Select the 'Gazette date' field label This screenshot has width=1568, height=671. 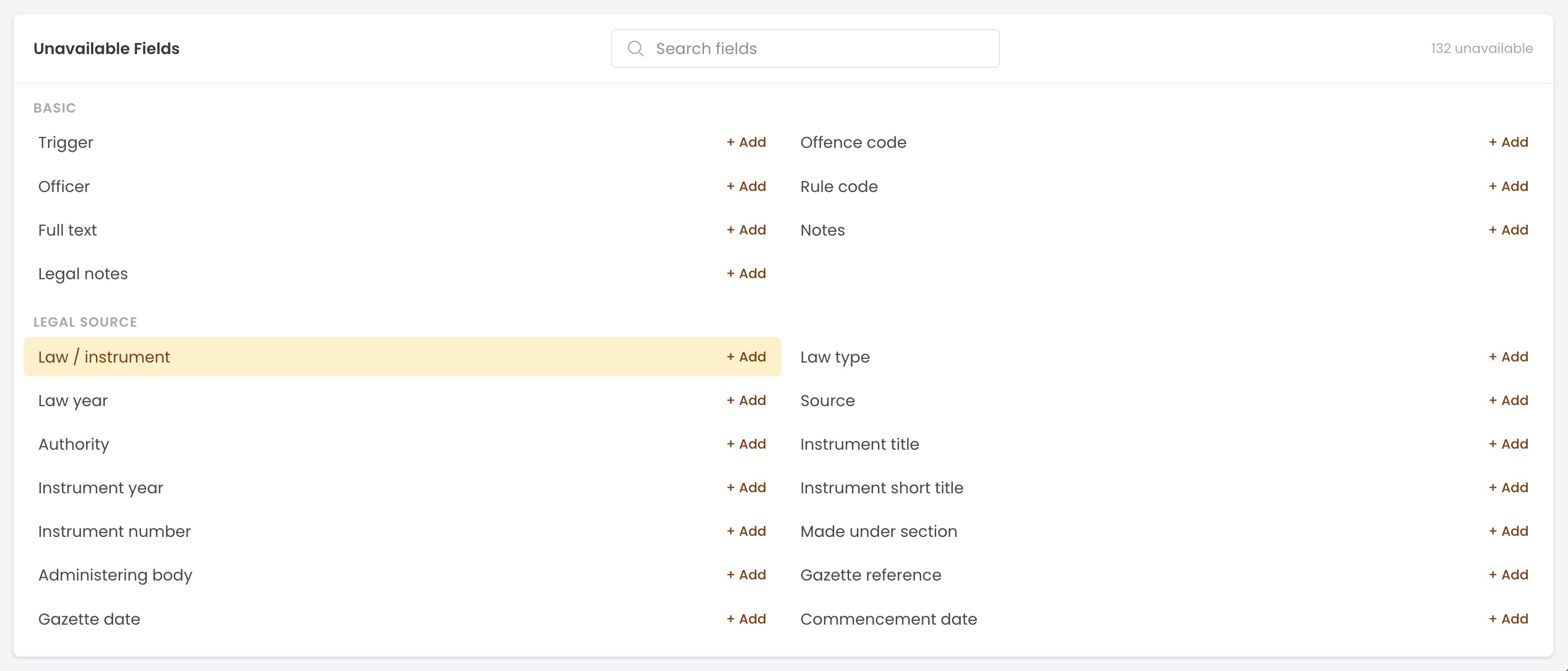point(89,619)
